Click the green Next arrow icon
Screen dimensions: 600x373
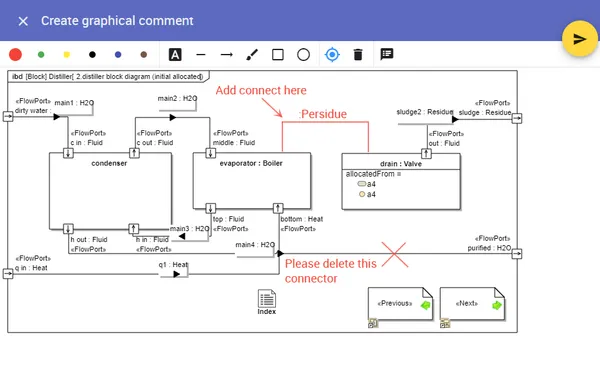point(497,305)
